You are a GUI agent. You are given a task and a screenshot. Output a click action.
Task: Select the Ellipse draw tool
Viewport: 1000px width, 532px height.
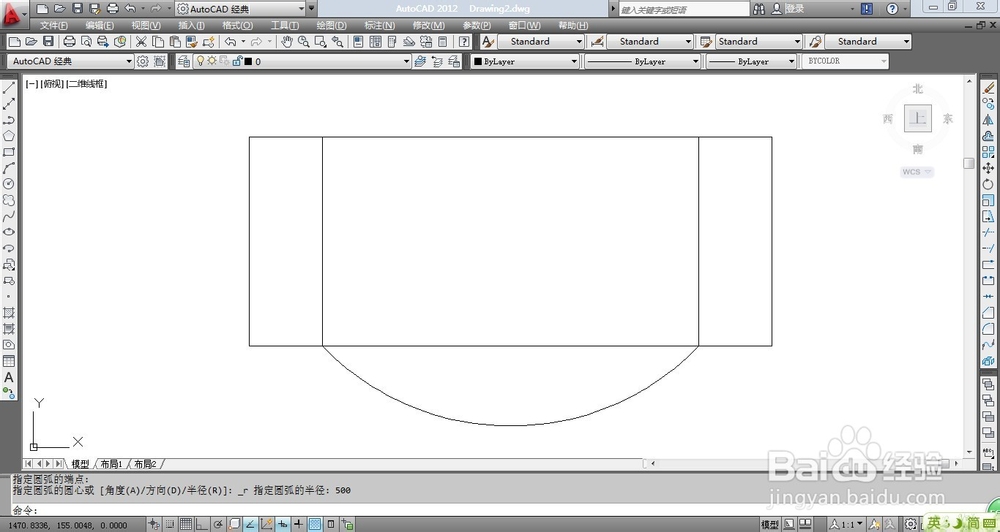click(x=9, y=232)
